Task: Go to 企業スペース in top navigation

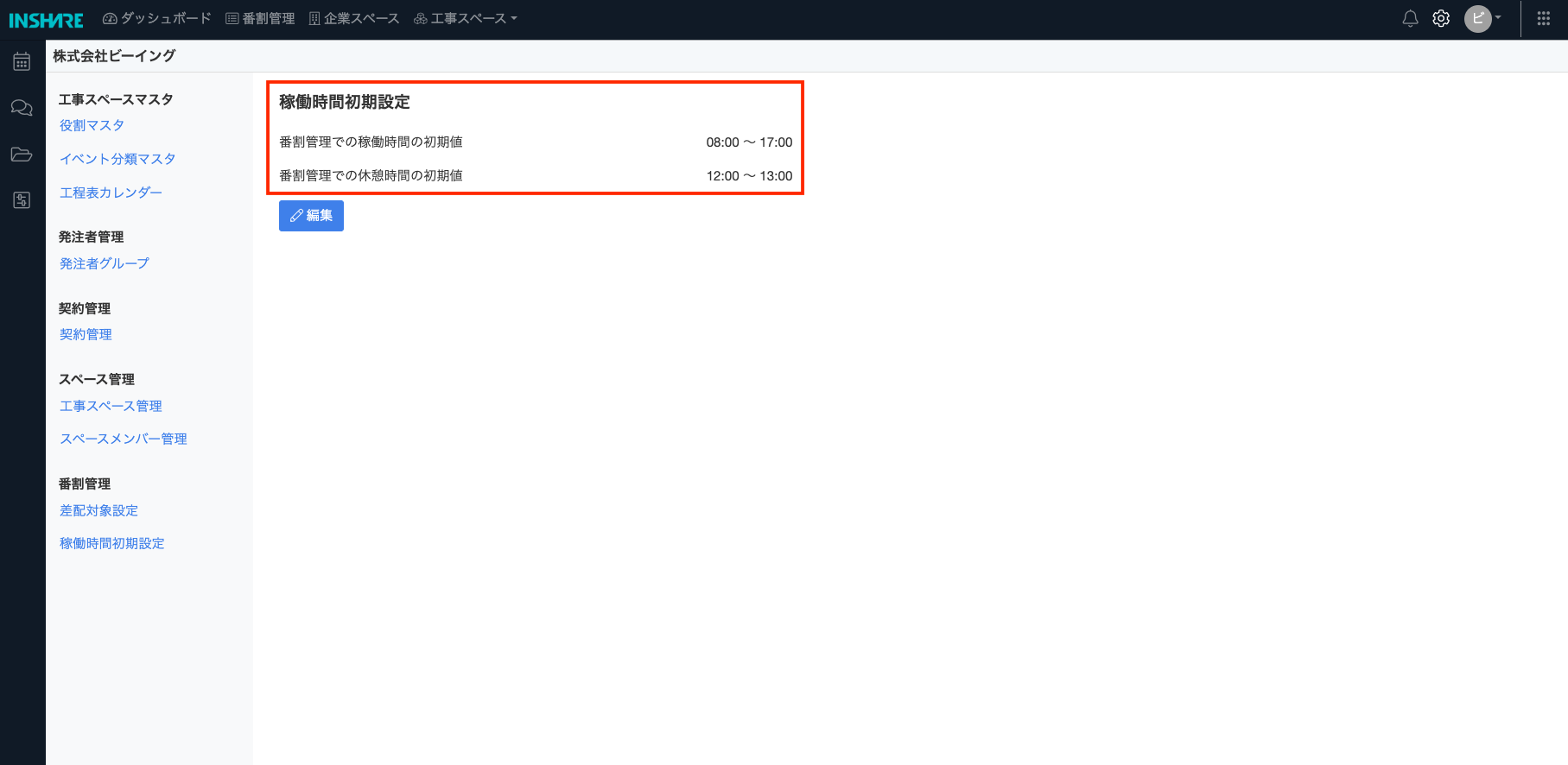Action: pos(354,18)
